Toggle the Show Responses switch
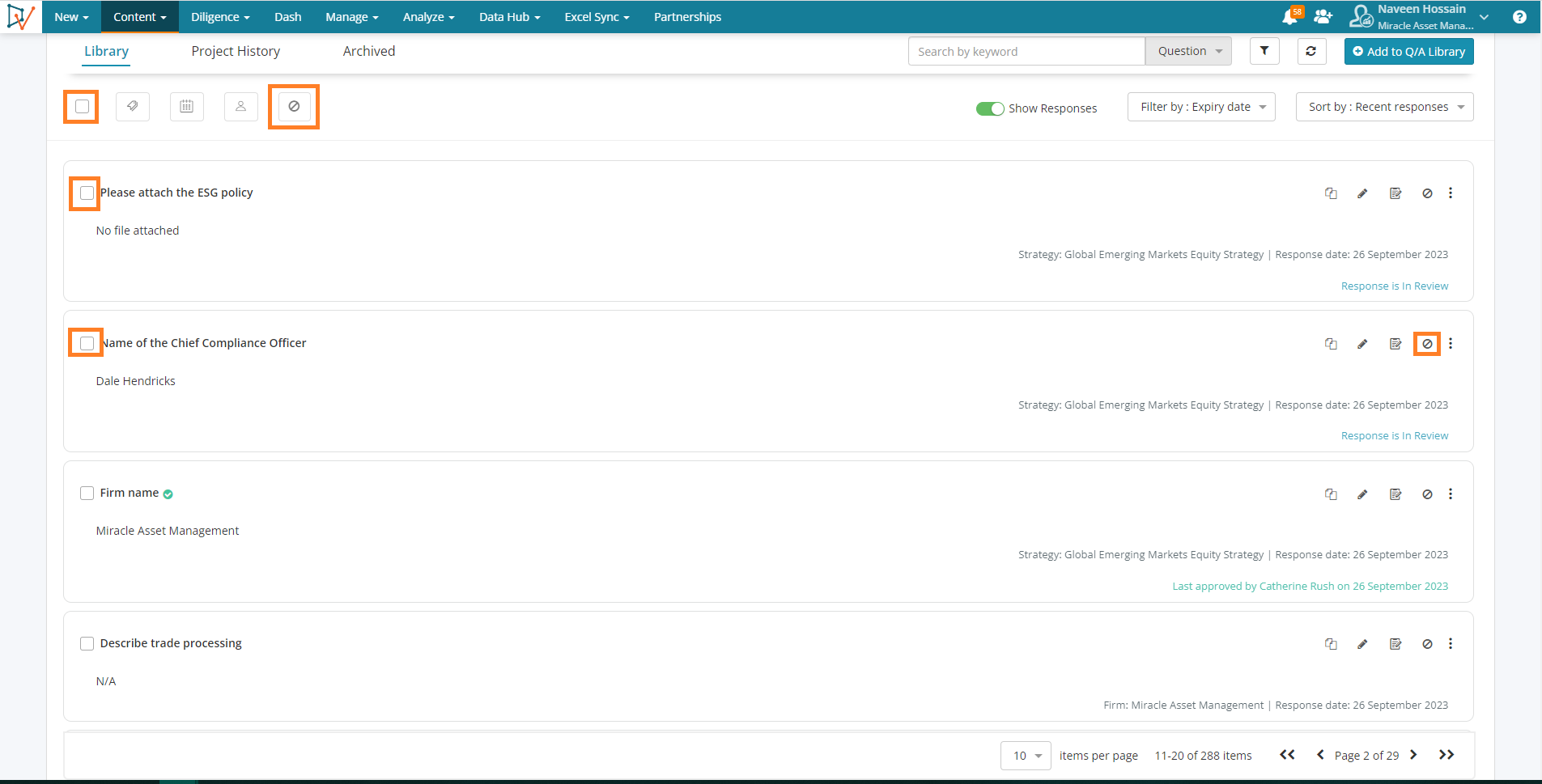The width and height of the screenshot is (1542, 784). pyautogui.click(x=990, y=108)
